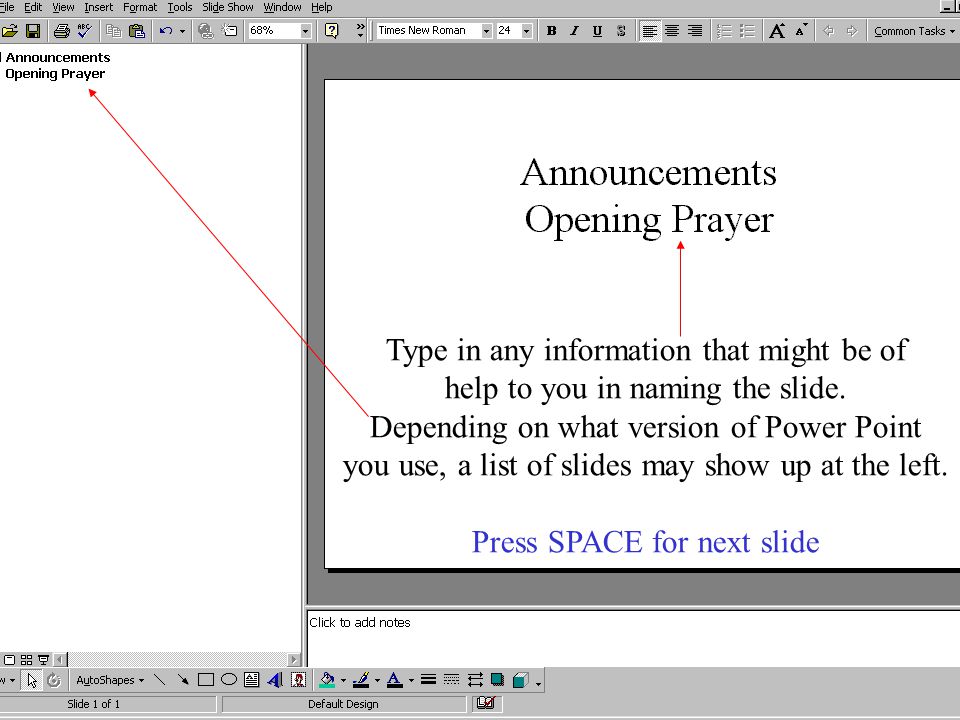Toggle Italic formatting
Viewport: 960px width, 720px height.
click(574, 31)
